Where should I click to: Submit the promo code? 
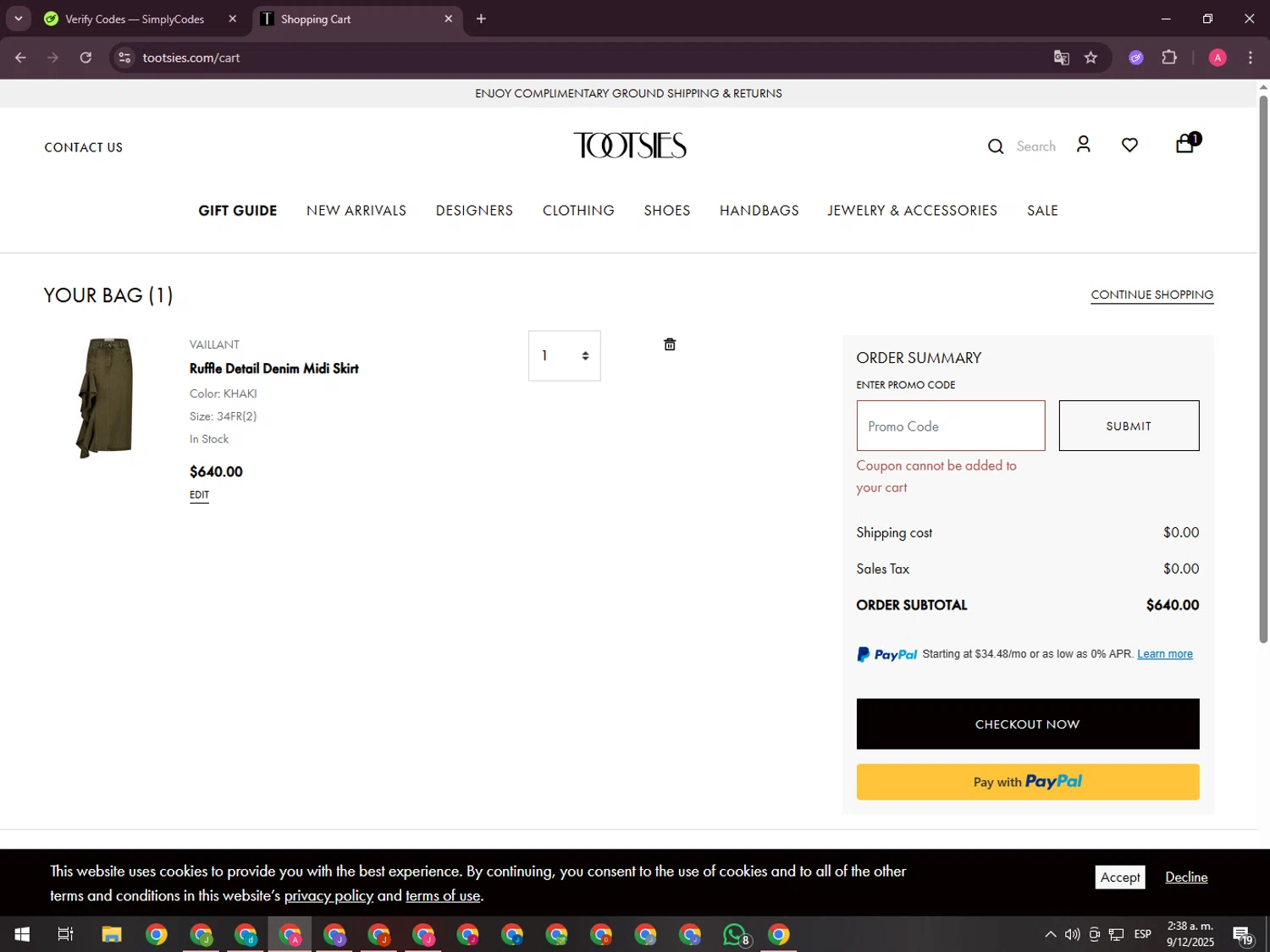tap(1129, 426)
